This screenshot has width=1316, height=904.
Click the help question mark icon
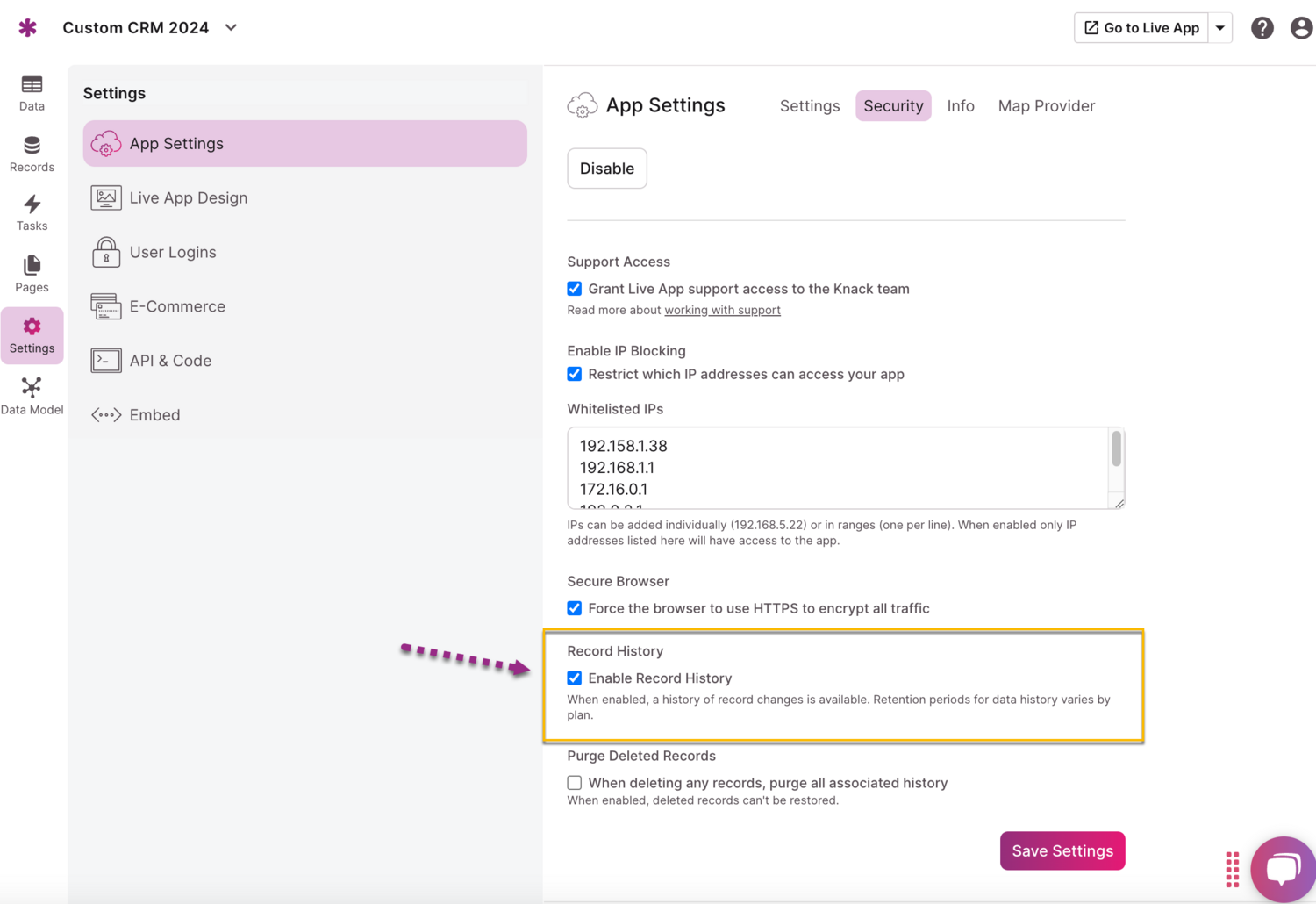(x=1262, y=28)
